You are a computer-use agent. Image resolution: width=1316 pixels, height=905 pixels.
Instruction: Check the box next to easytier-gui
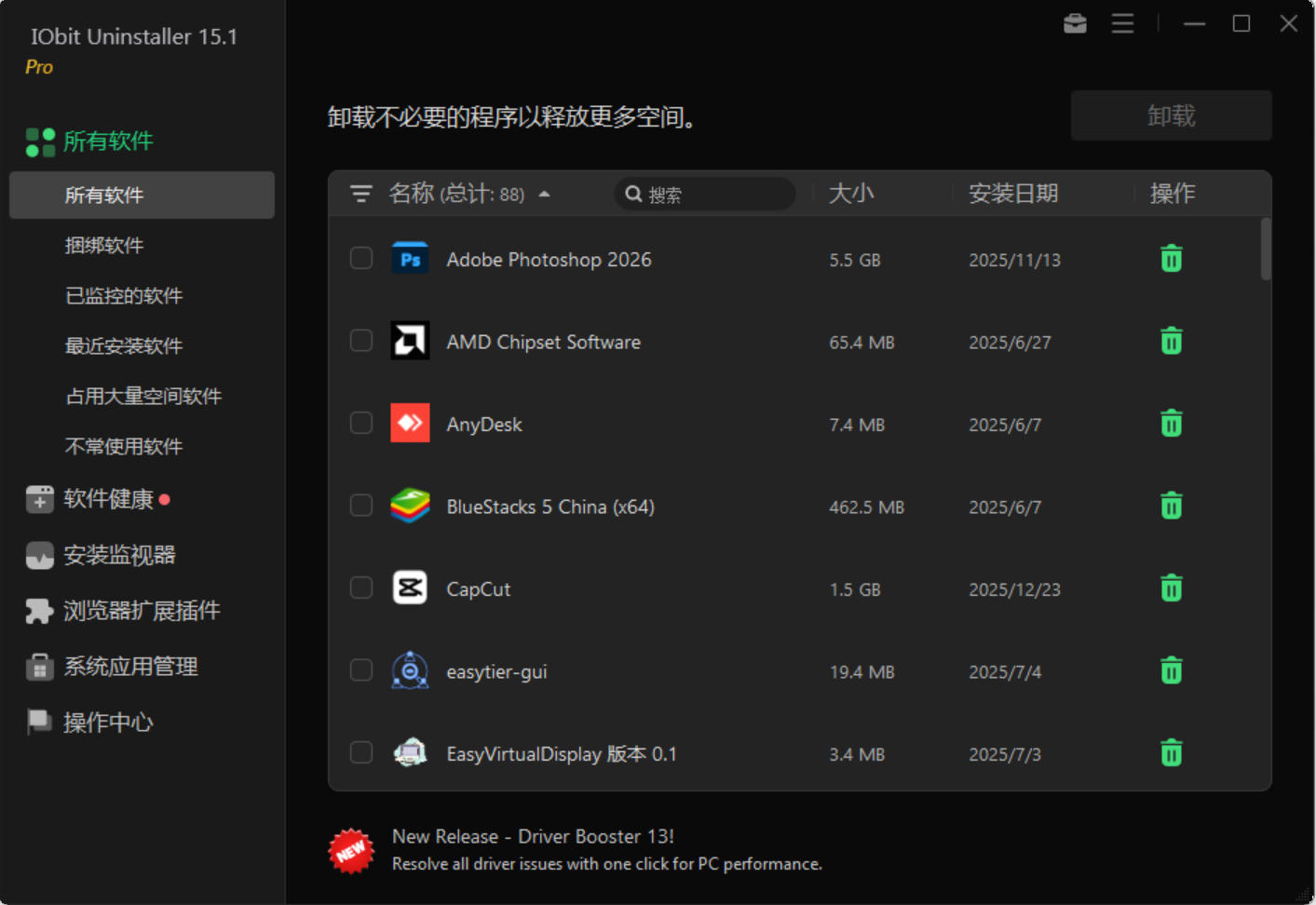click(x=361, y=669)
